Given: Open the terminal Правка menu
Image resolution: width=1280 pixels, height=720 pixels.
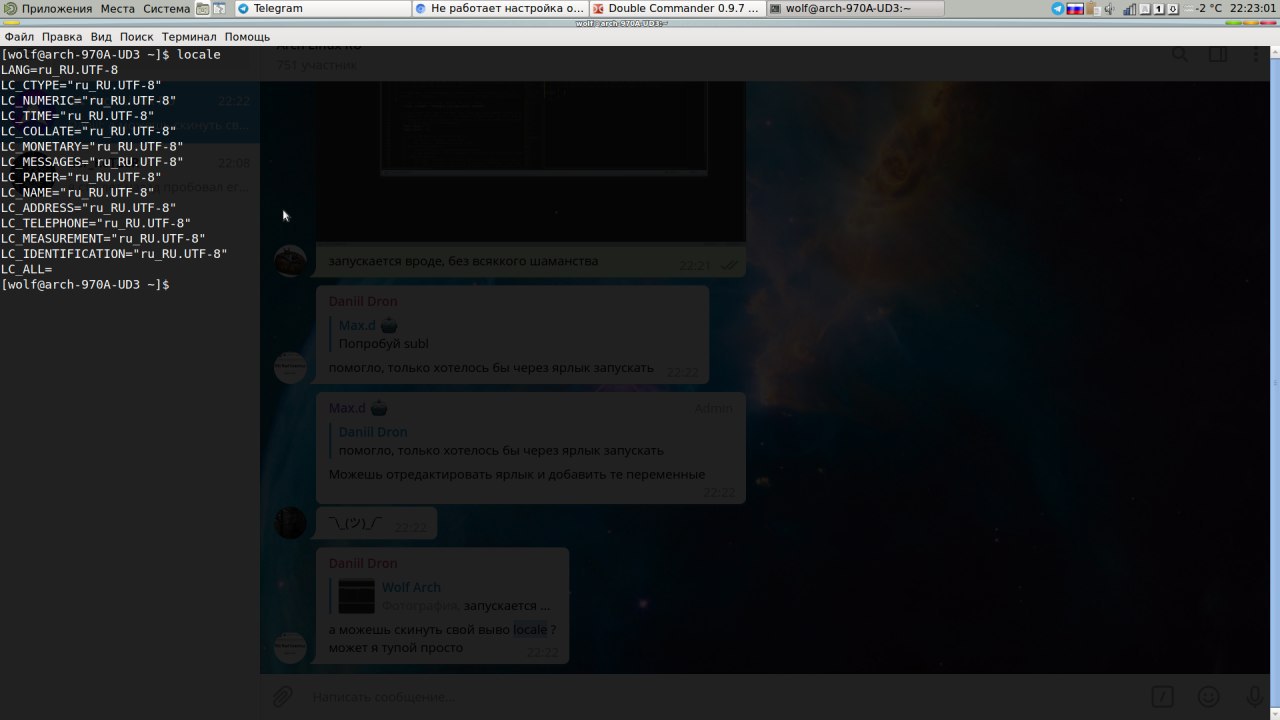Looking at the screenshot, I should pos(62,37).
